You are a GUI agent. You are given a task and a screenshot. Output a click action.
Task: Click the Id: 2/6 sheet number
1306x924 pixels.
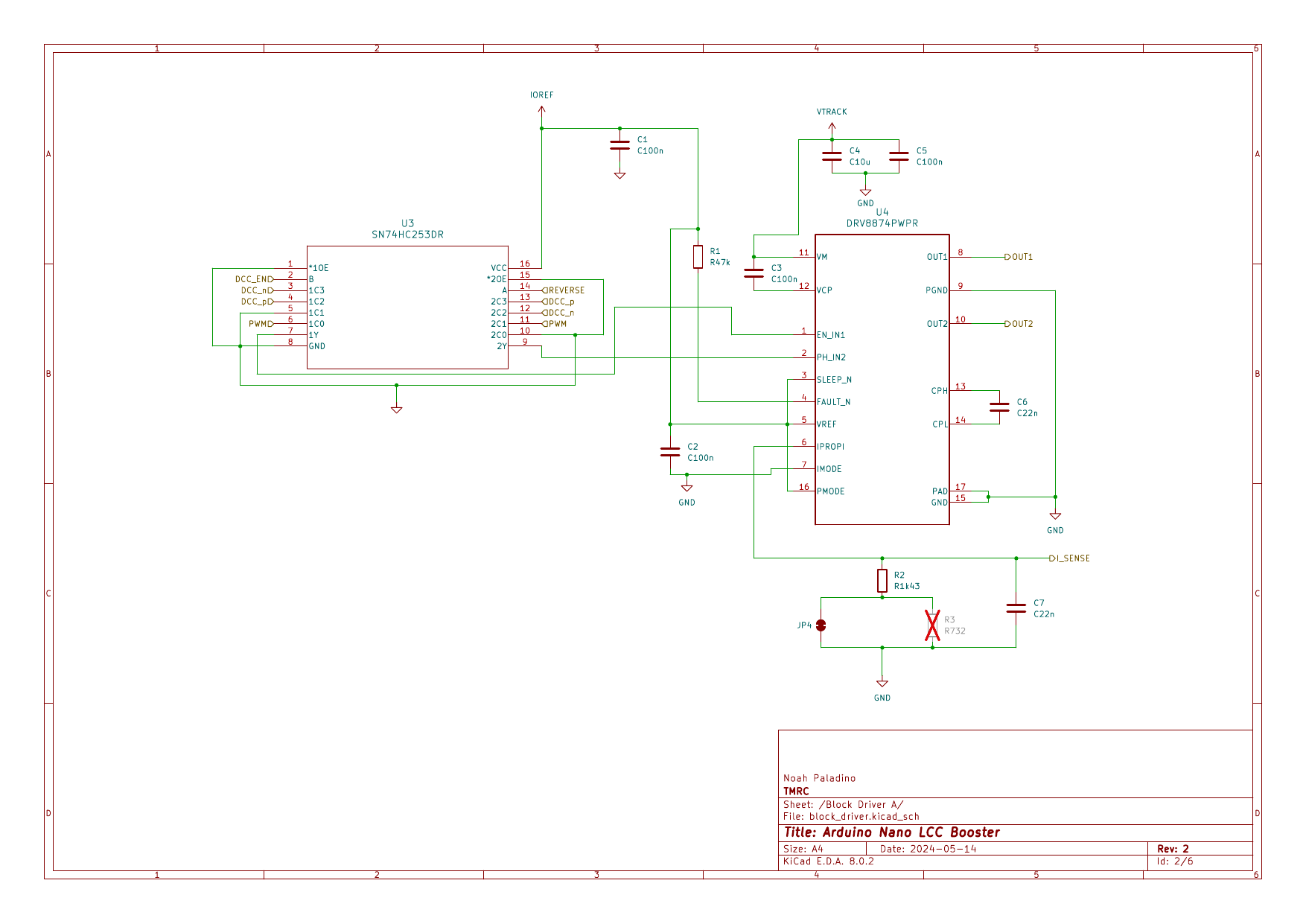pyautogui.click(x=1175, y=861)
